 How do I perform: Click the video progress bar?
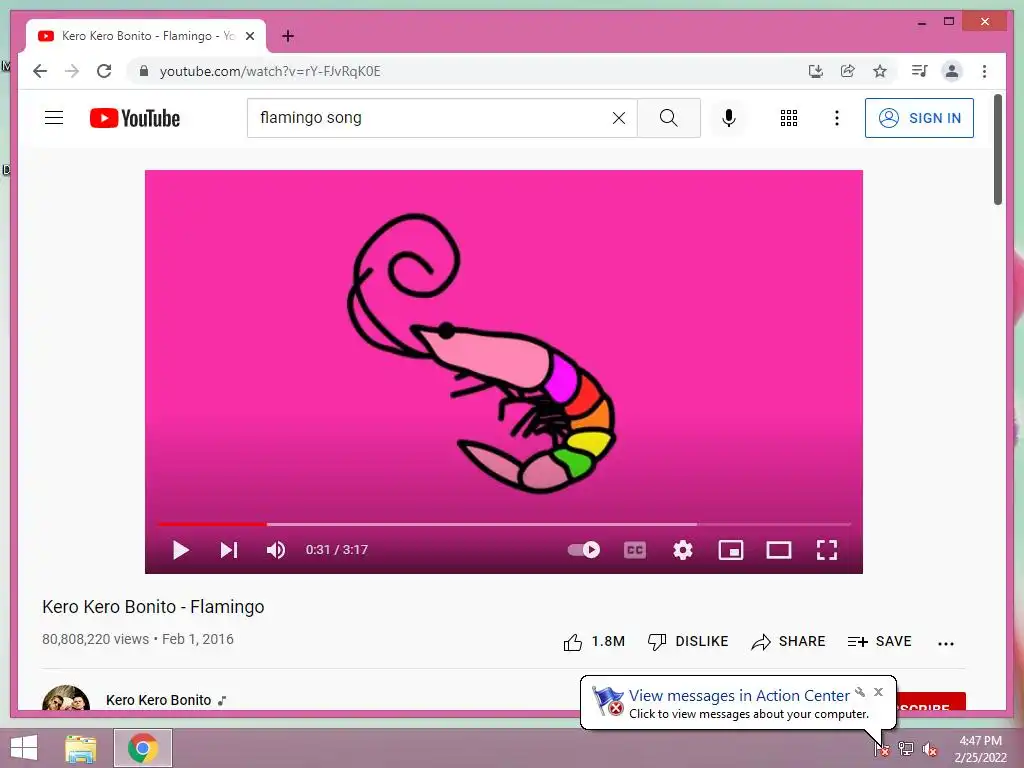pos(504,524)
